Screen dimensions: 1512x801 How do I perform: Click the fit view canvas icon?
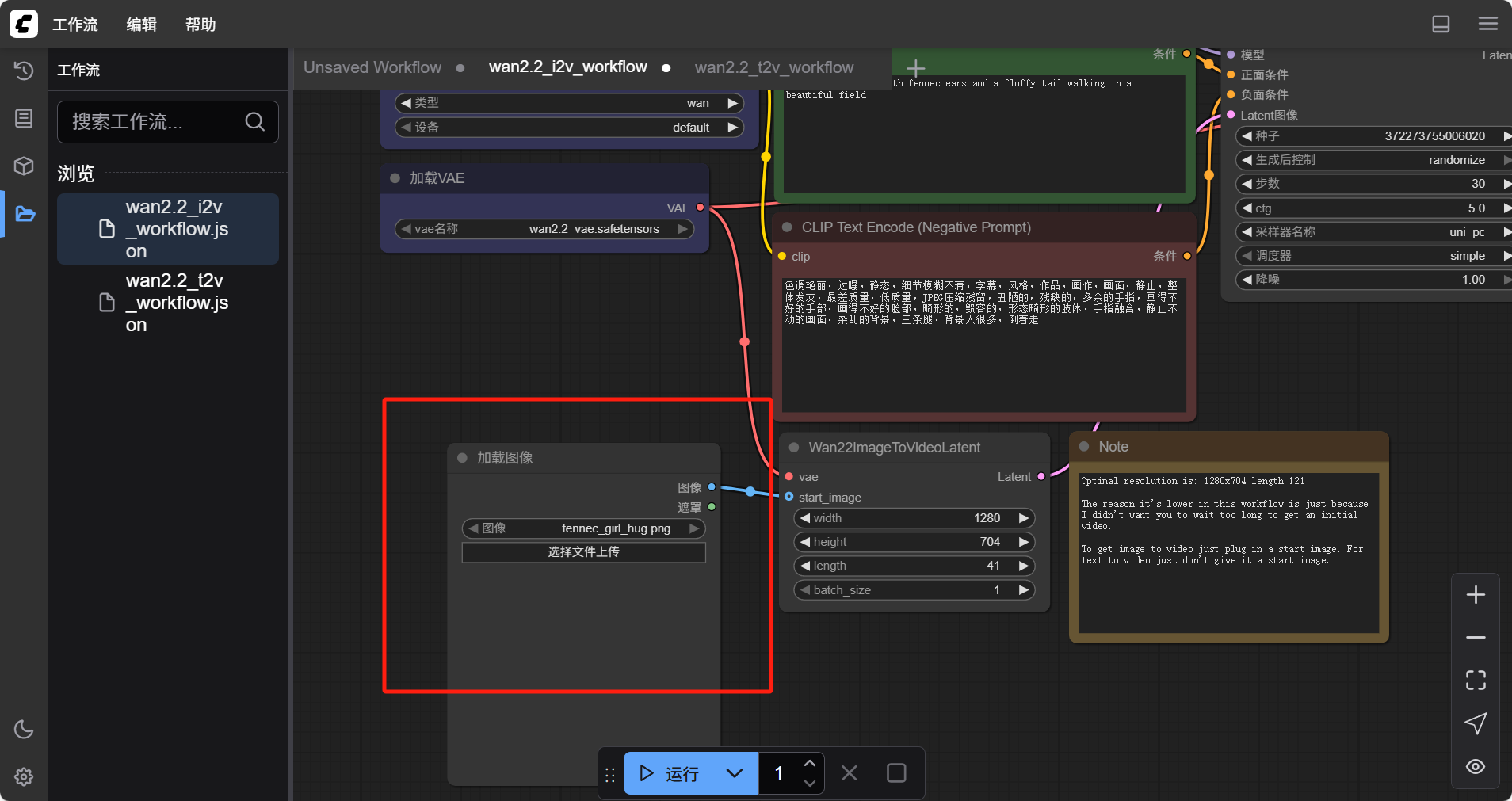coord(1476,680)
